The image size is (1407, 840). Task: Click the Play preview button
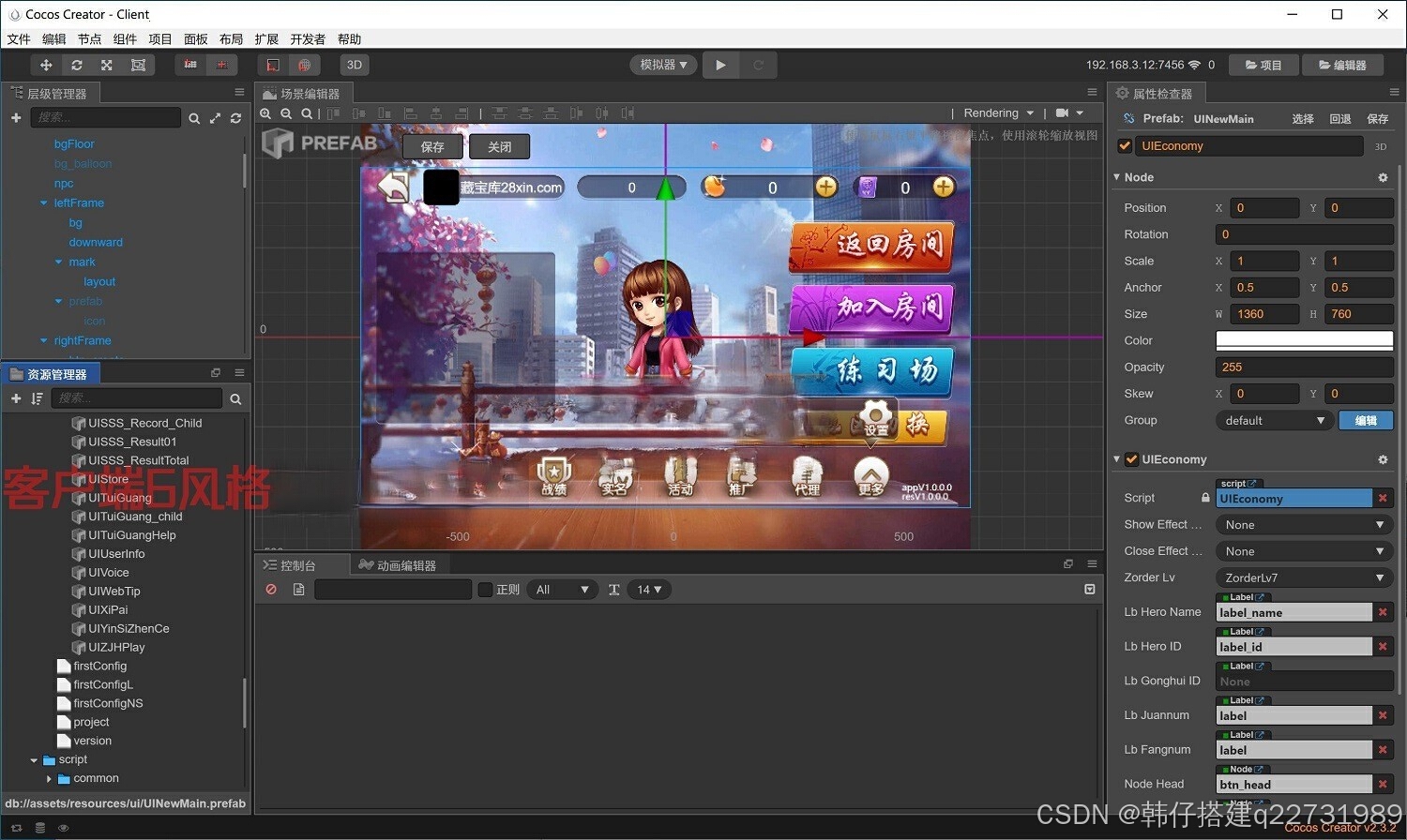point(720,65)
